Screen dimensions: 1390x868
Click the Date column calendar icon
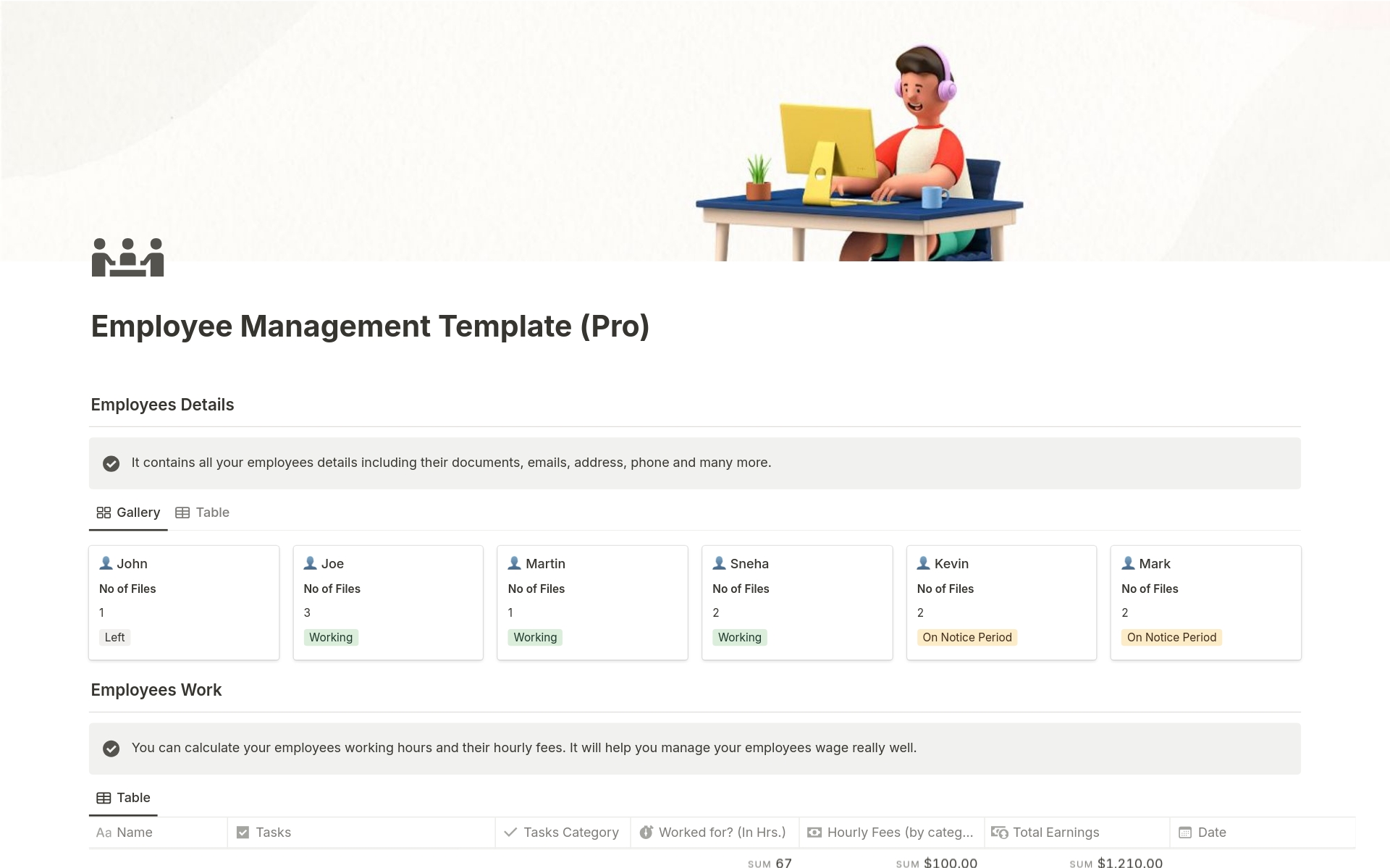coord(1184,833)
